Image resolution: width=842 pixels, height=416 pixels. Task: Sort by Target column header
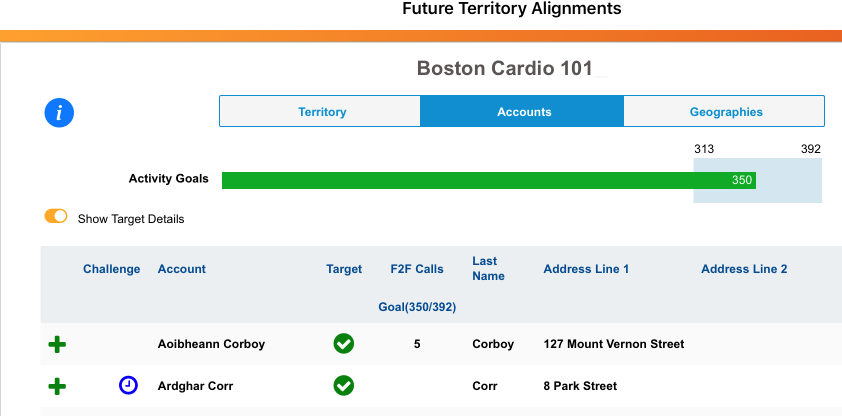click(344, 269)
